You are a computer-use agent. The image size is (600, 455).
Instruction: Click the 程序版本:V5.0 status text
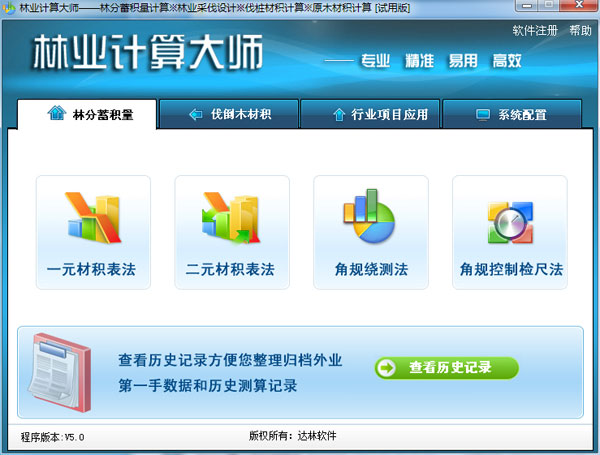[52, 437]
